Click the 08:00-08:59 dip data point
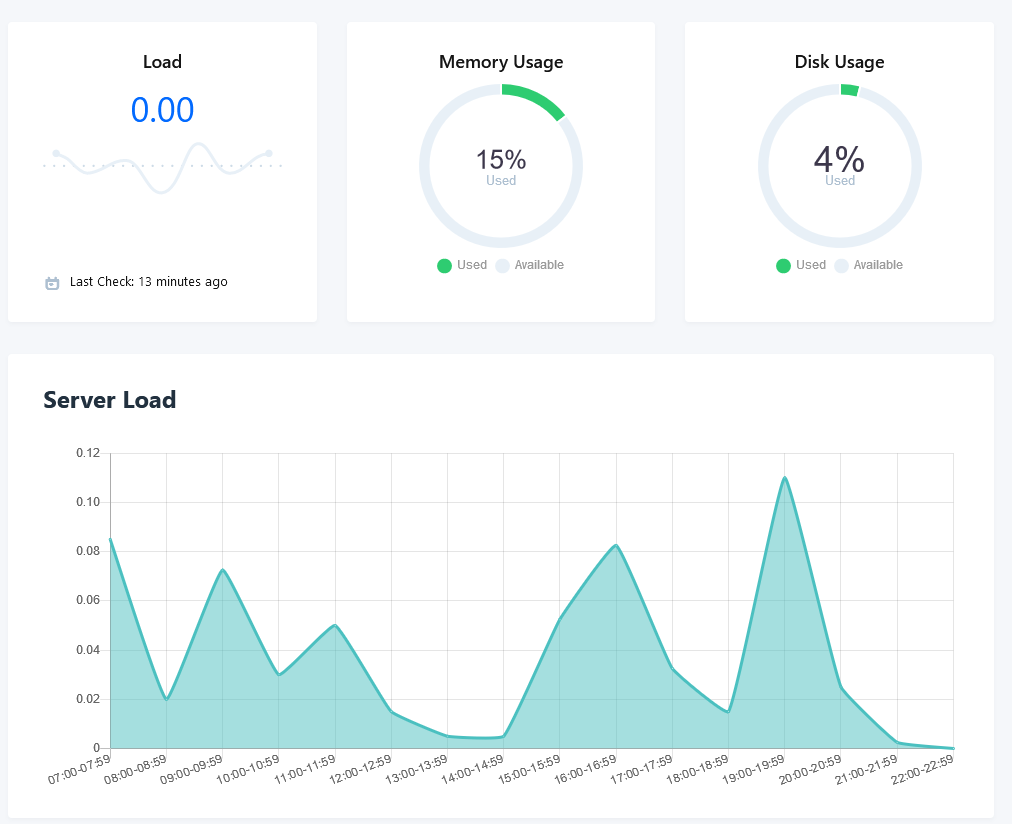1012x824 pixels. tap(167, 699)
